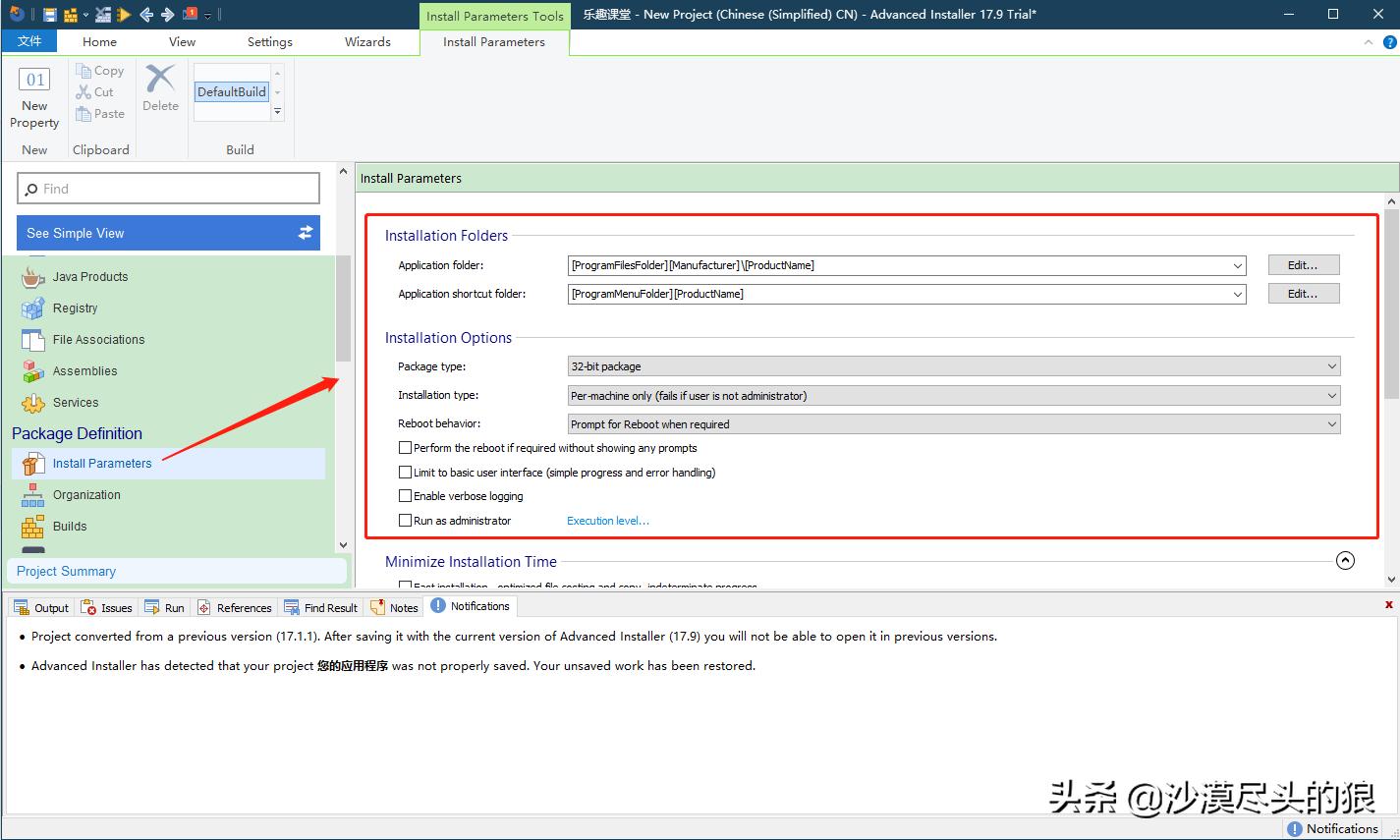The height and width of the screenshot is (840, 1400).
Task: Open Registry page from the sidebar
Action: (75, 308)
